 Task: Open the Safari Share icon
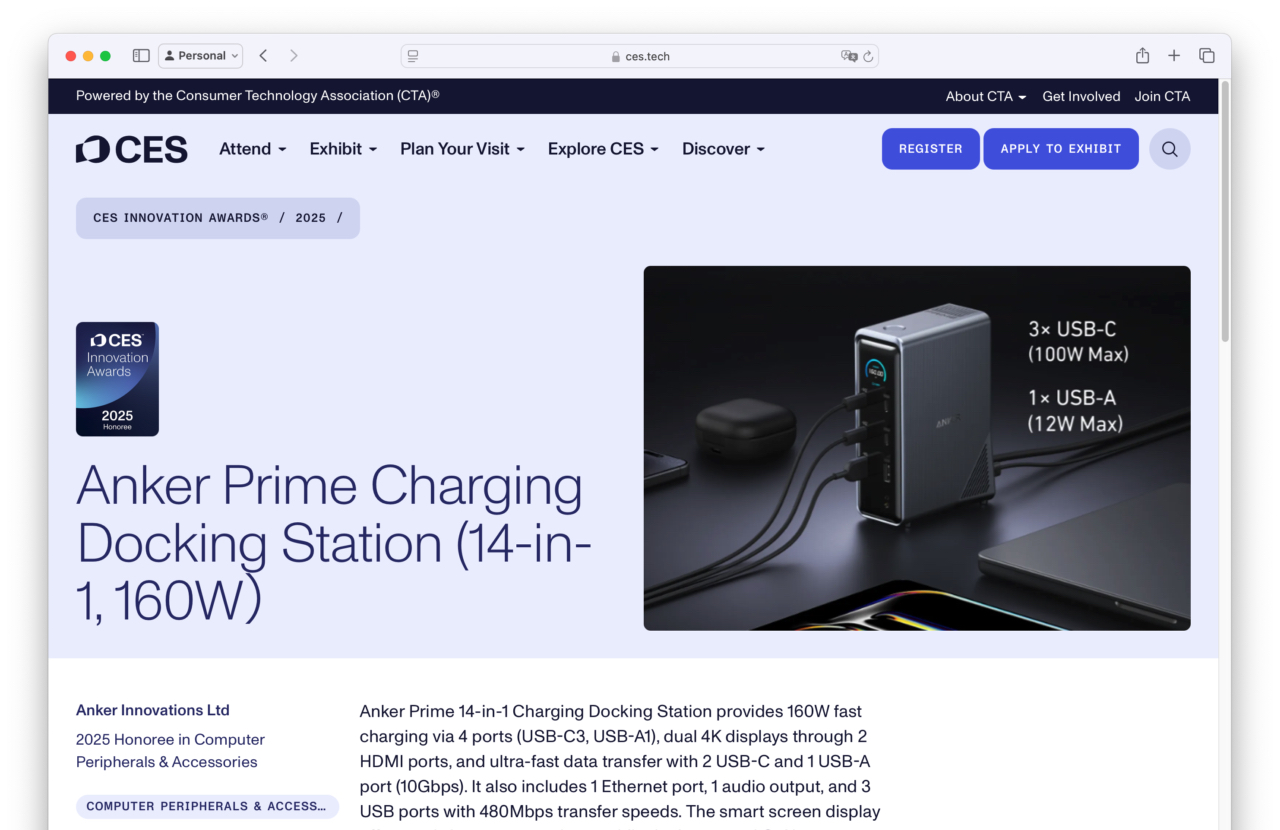click(x=1142, y=56)
